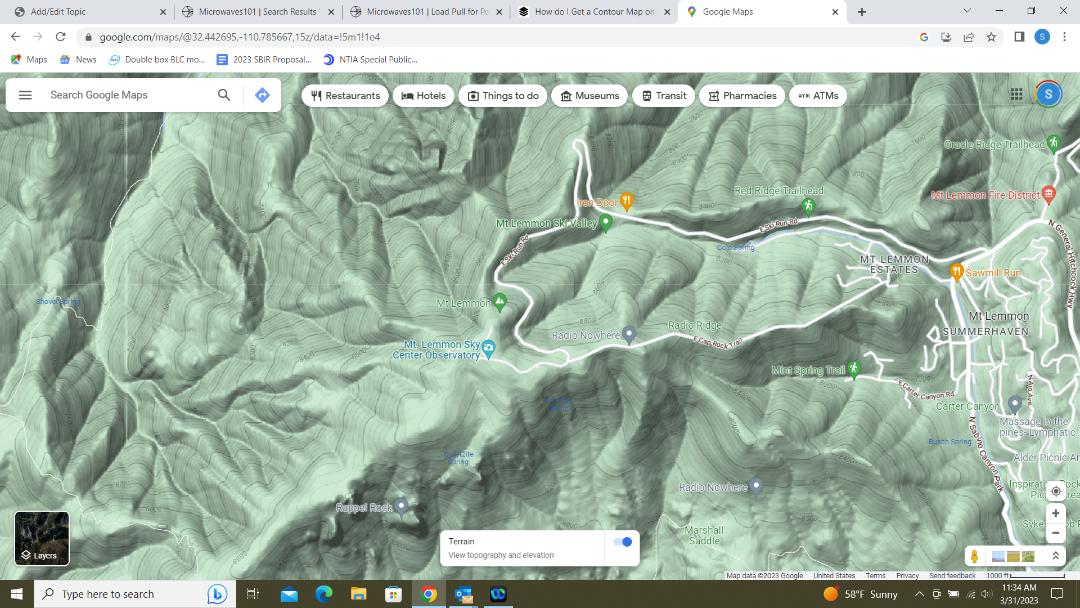
Task: Filter map by Pharmacies
Action: tap(742, 96)
